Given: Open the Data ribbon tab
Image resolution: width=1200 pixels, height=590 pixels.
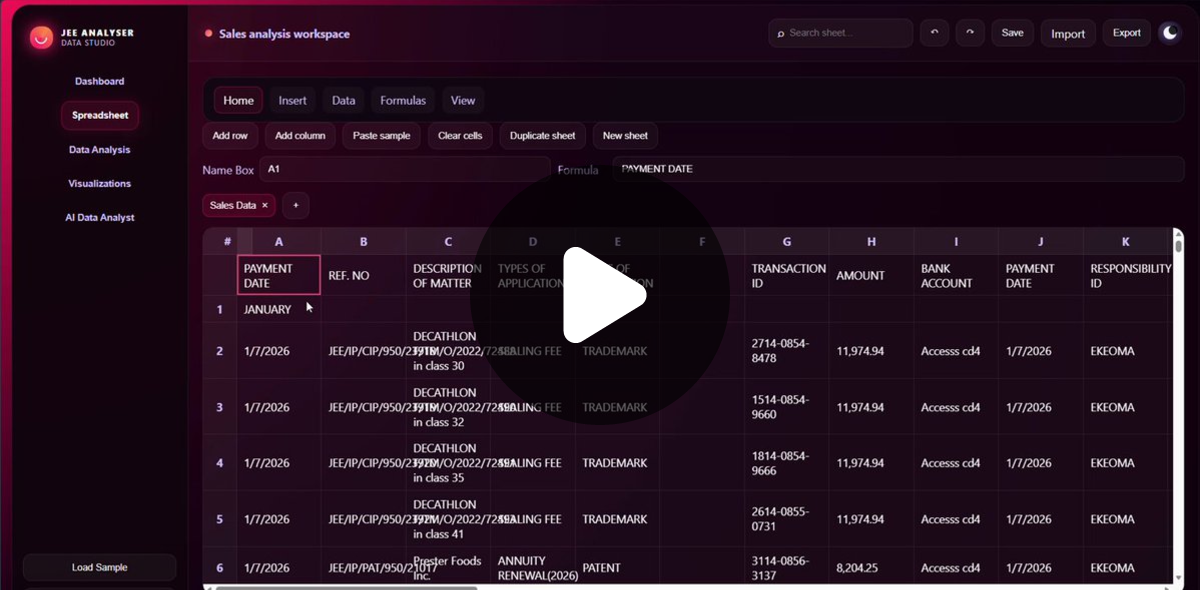Looking at the screenshot, I should (344, 100).
